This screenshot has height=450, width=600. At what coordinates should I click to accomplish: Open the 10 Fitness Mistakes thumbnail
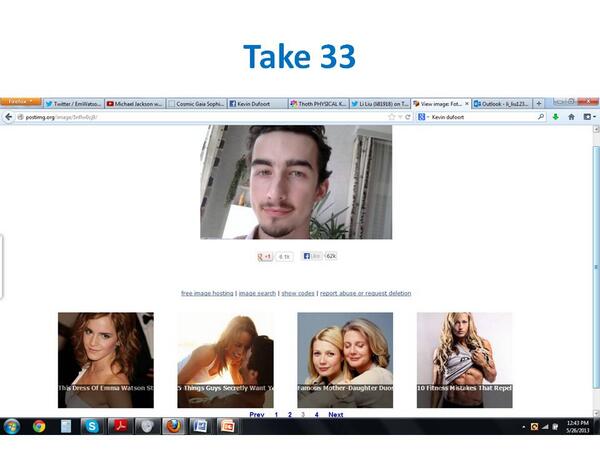465,360
